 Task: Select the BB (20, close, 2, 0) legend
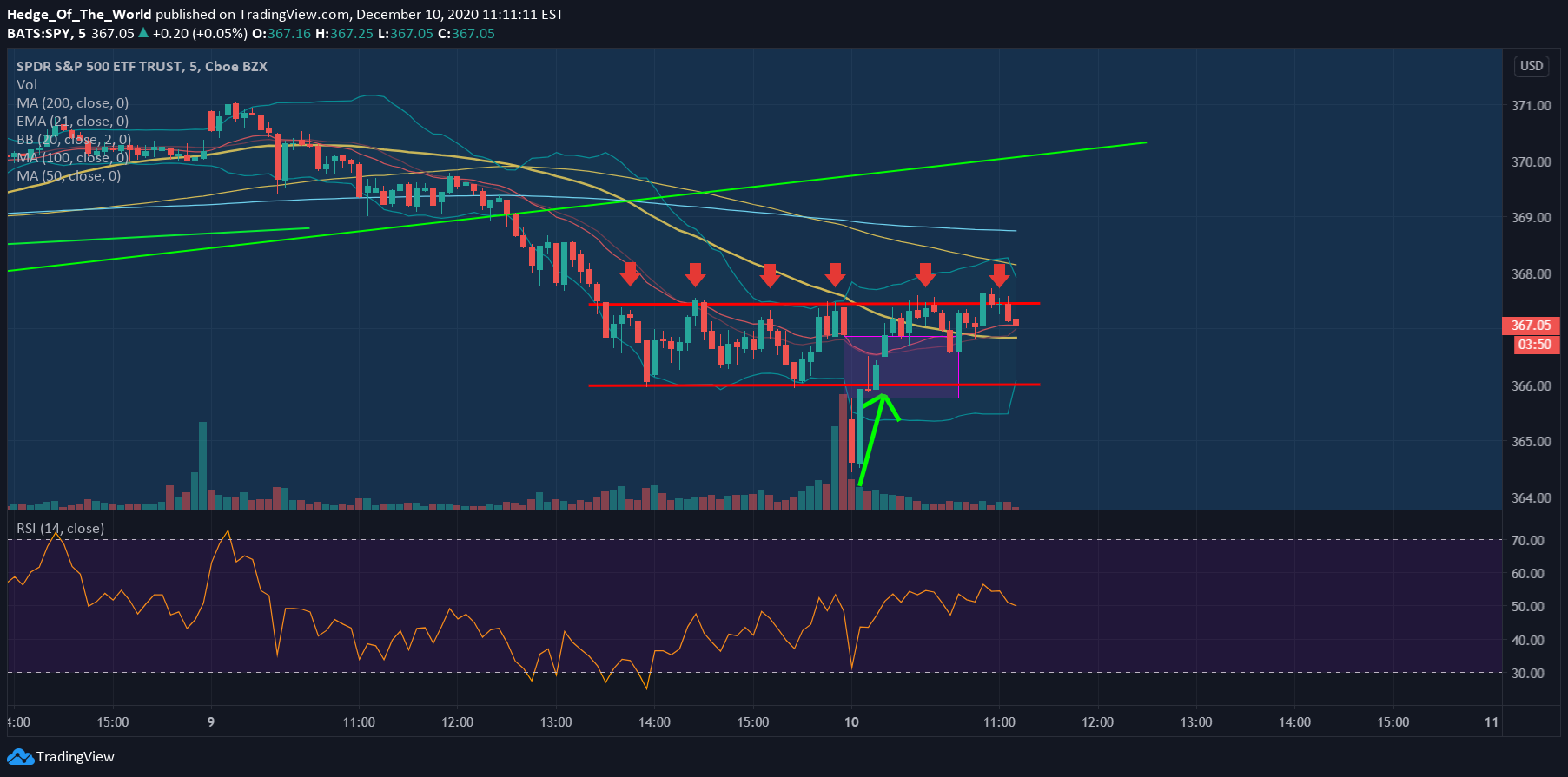point(74,139)
